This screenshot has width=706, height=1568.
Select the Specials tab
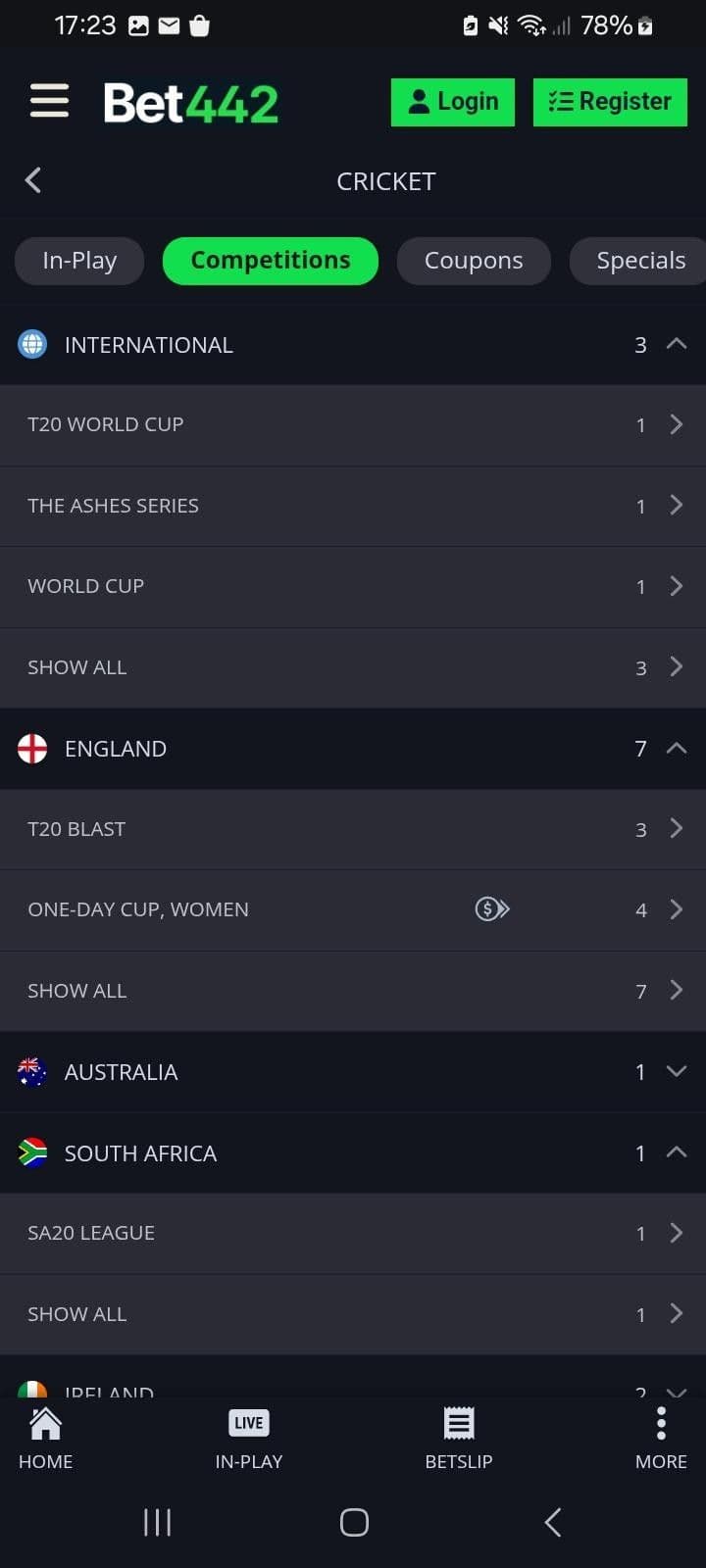click(640, 261)
